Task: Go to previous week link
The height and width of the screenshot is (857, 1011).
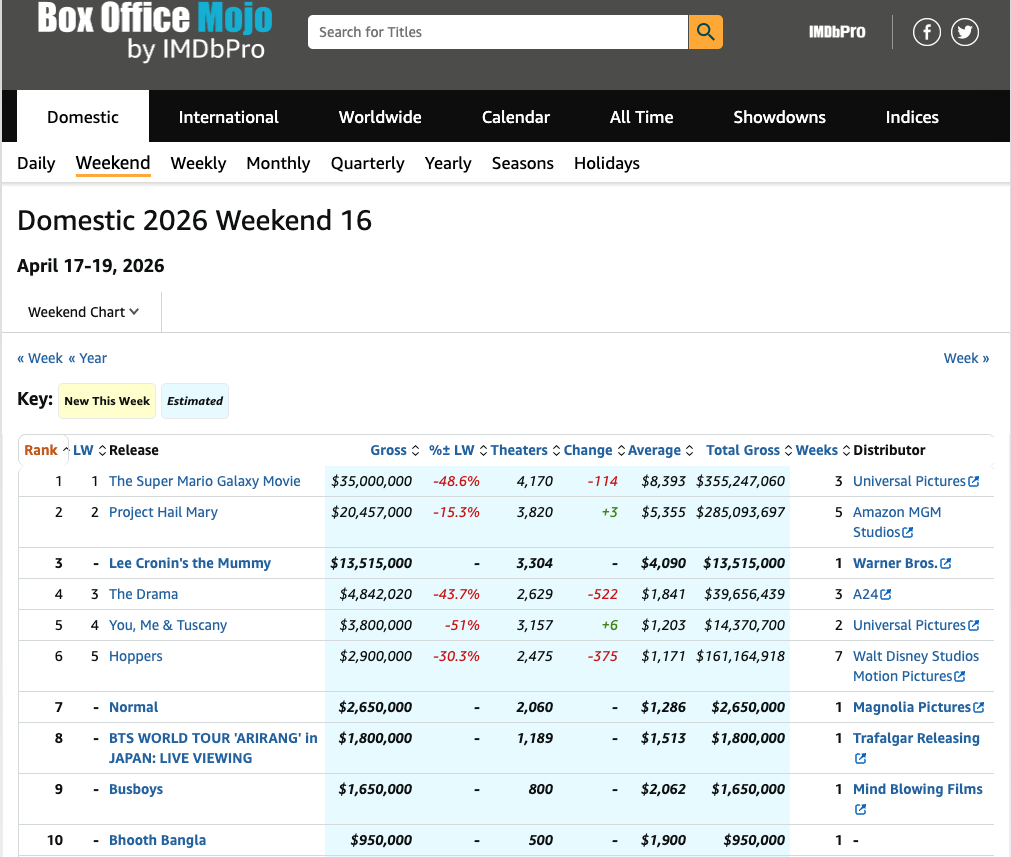Action: [x=40, y=359]
